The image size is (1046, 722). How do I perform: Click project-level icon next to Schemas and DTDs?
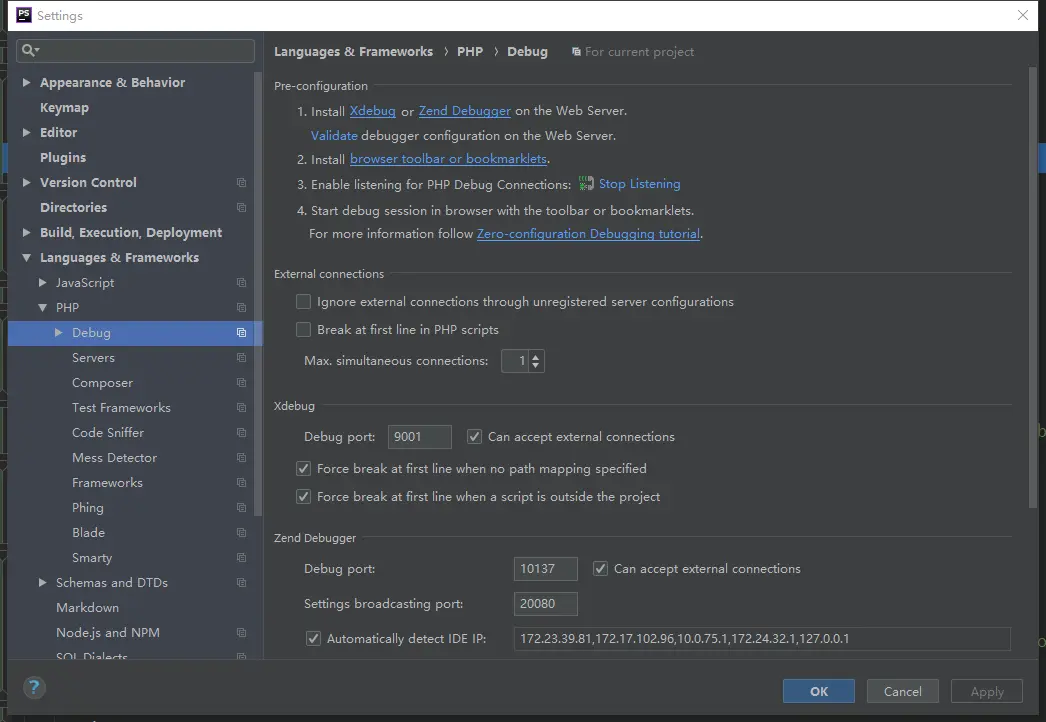tap(241, 583)
